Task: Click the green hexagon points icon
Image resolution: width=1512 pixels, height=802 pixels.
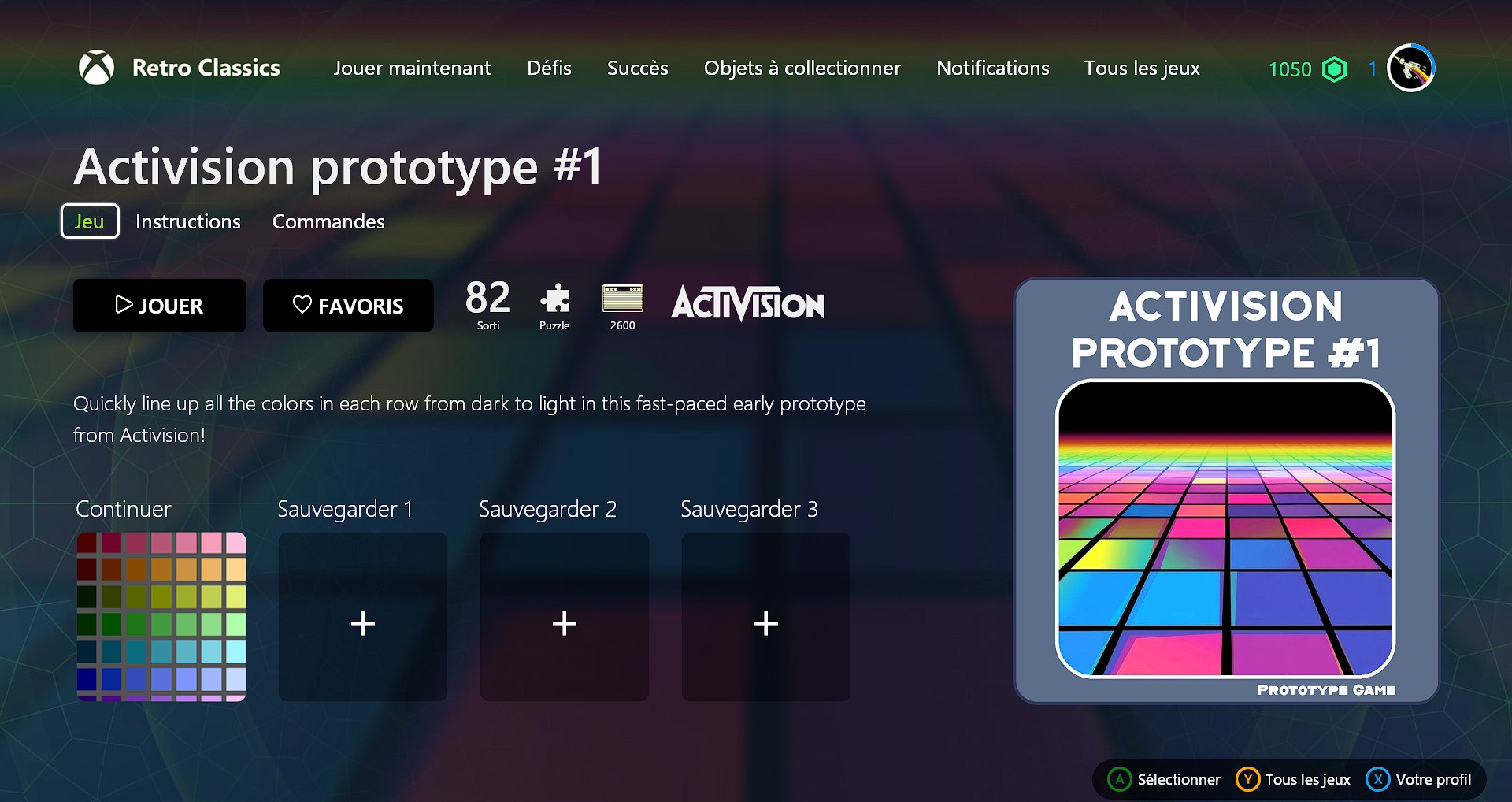Action: pos(1334,69)
